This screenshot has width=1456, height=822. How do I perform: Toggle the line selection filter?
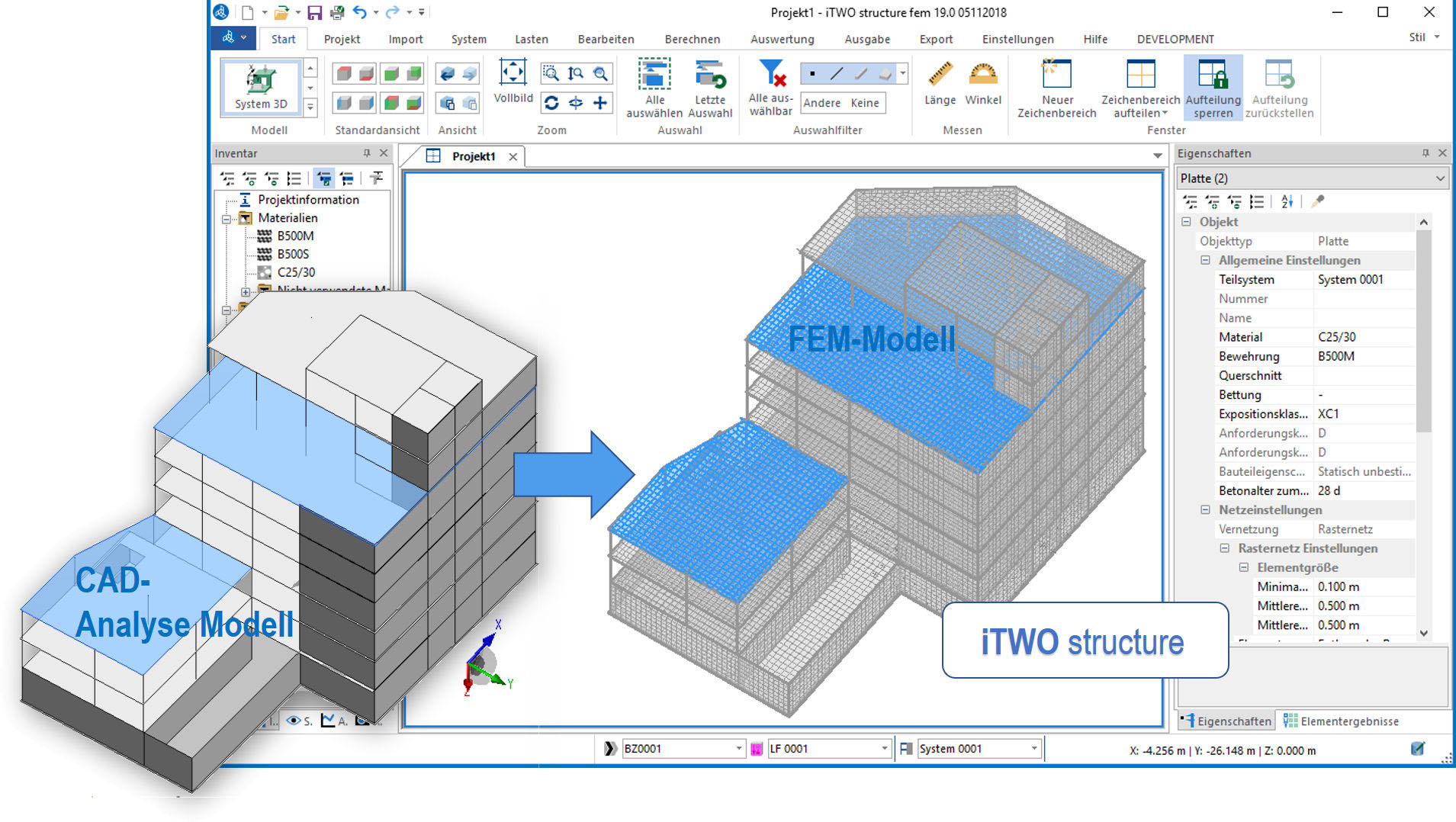pos(837,74)
